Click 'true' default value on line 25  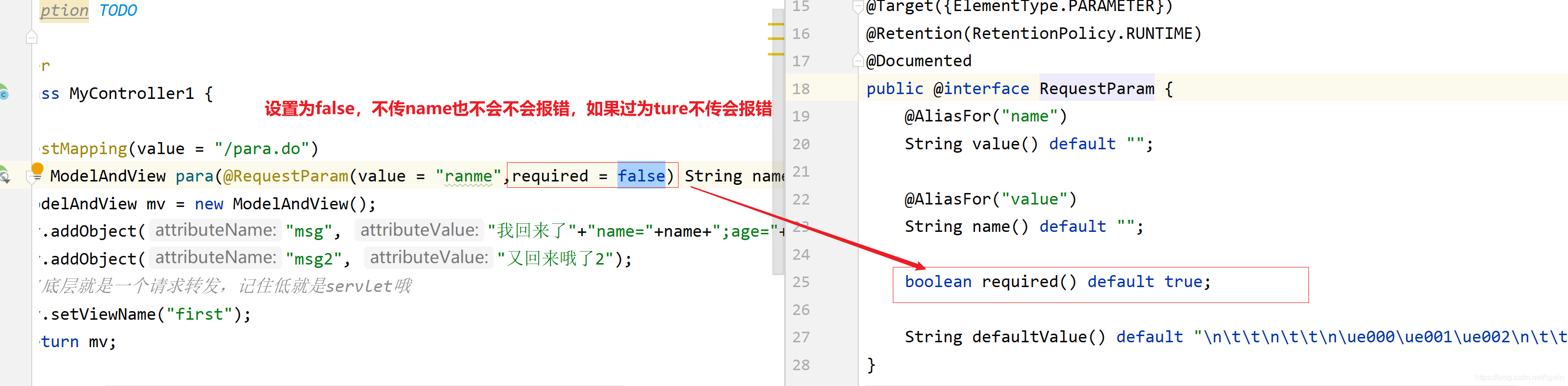[1183, 281]
